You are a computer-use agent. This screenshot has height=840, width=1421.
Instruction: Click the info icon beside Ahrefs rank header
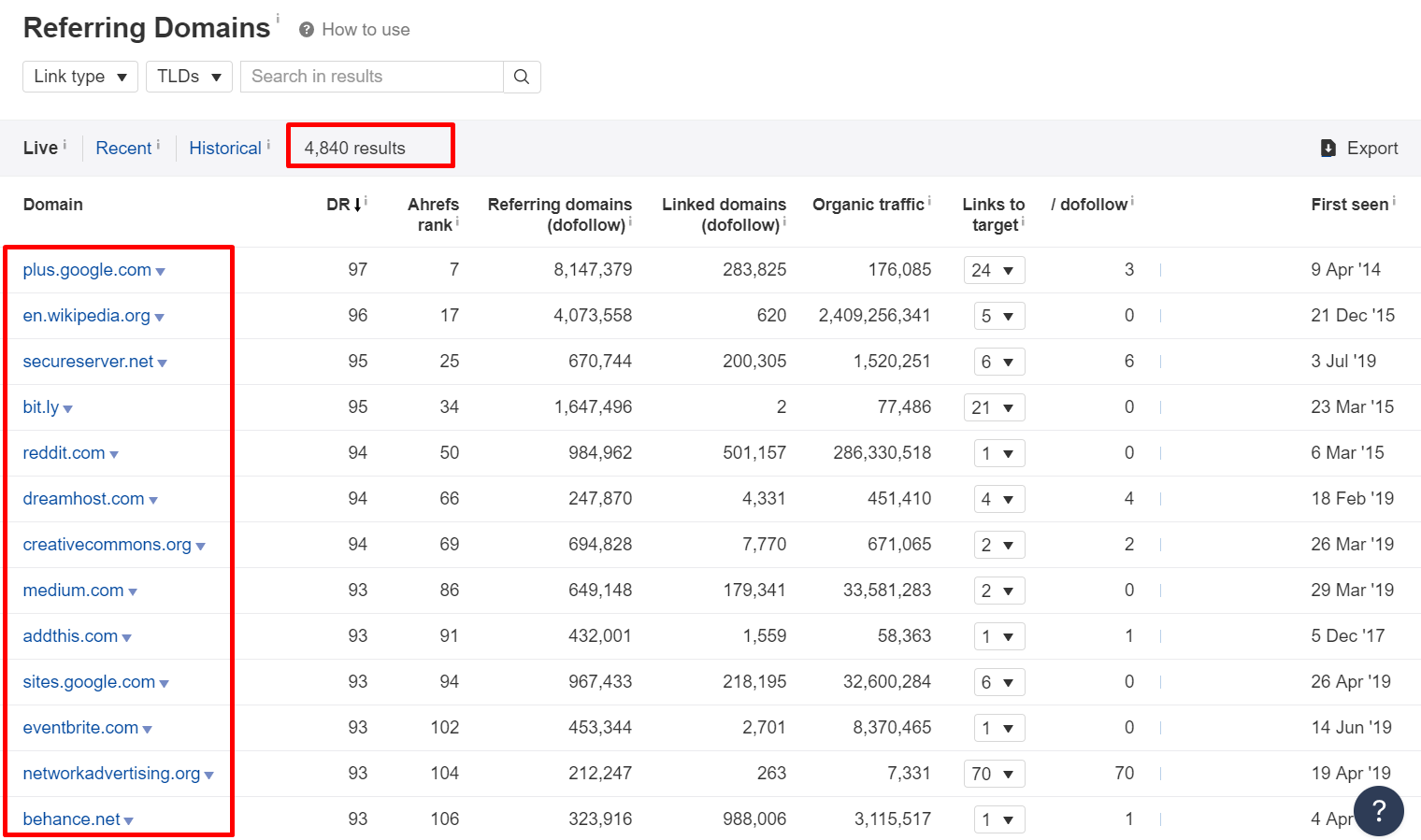point(457,221)
